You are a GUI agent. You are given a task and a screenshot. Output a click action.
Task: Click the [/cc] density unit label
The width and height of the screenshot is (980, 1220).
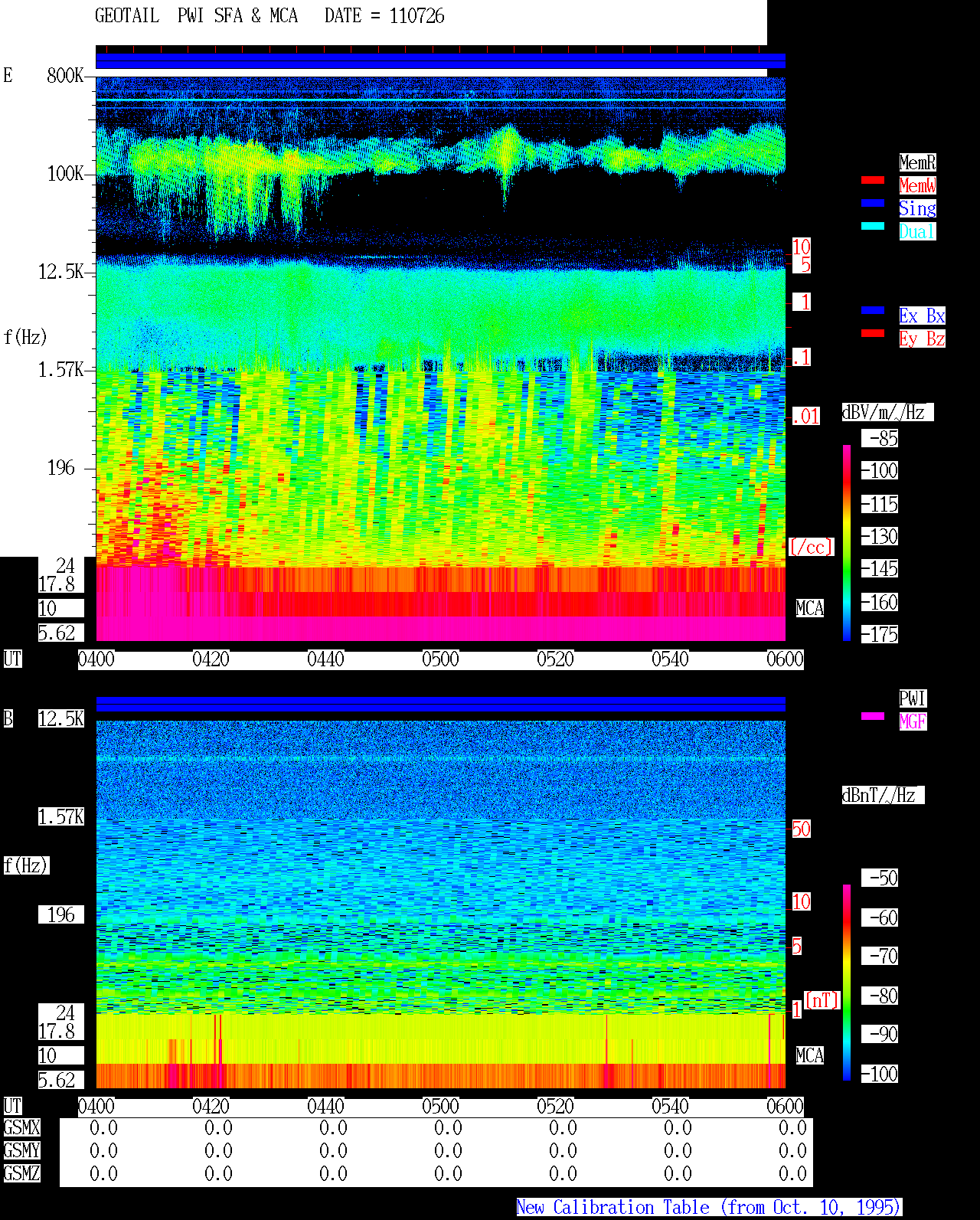click(811, 547)
